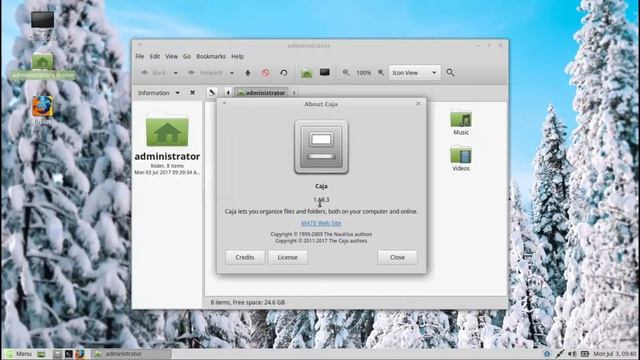Open the Edit menu
The image size is (640, 360).
[x=155, y=56]
